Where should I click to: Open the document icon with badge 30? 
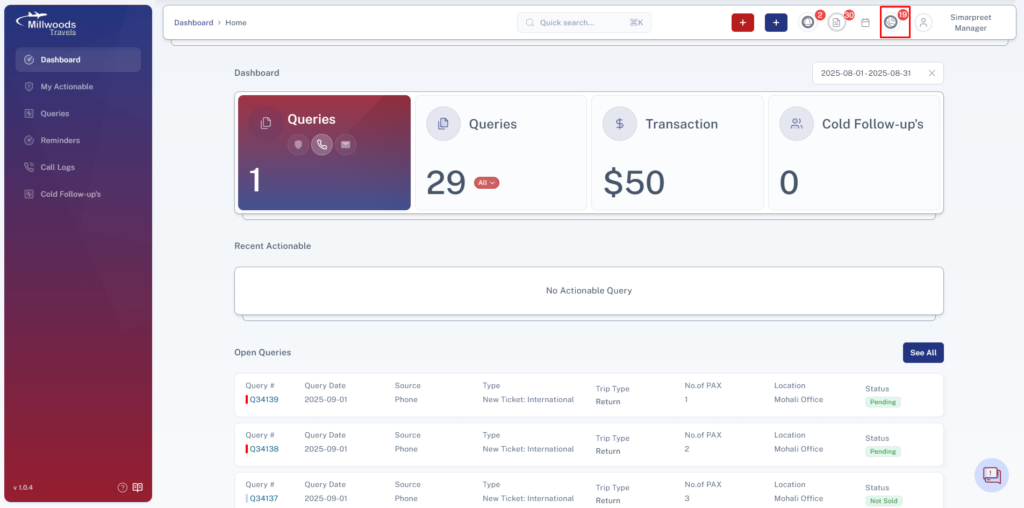[837, 22]
